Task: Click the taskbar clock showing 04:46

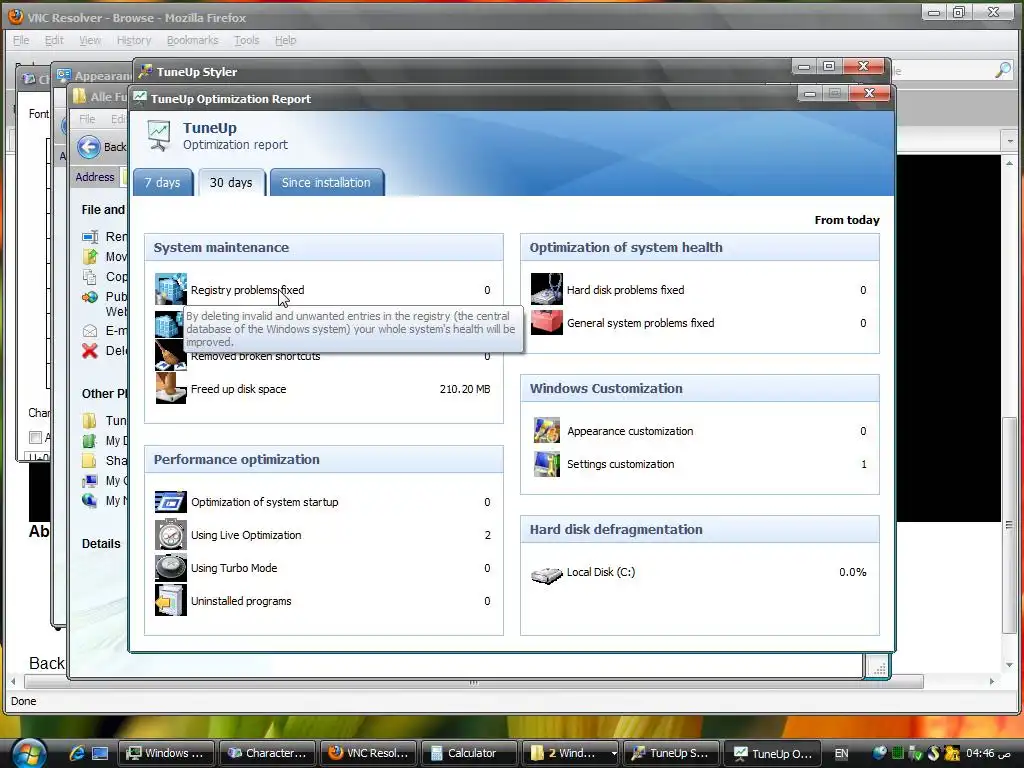Action: tap(989, 753)
